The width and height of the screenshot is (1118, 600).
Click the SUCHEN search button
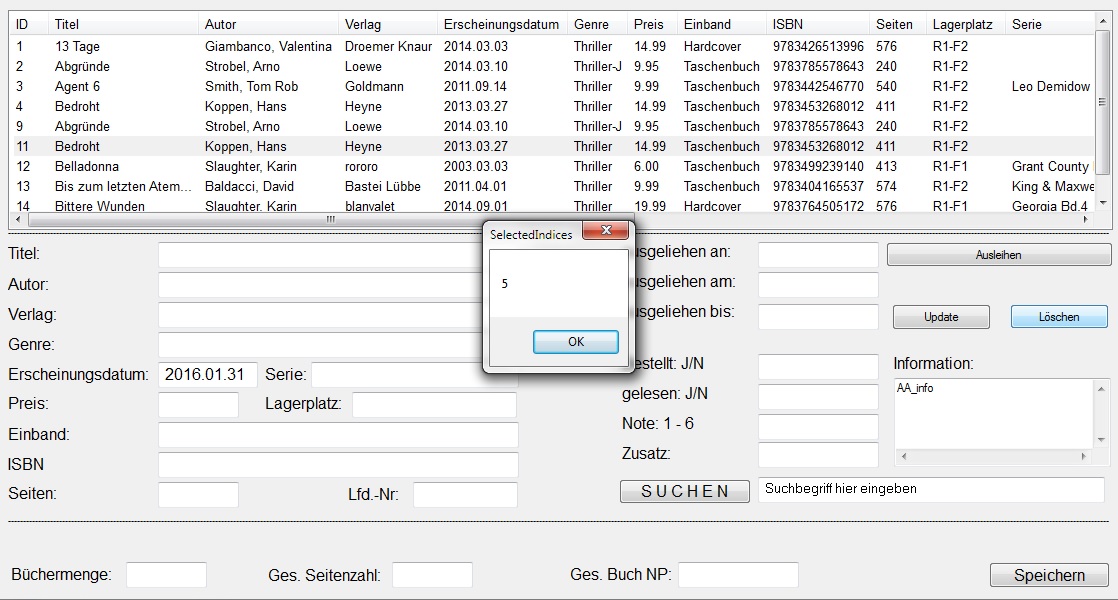[x=684, y=491]
